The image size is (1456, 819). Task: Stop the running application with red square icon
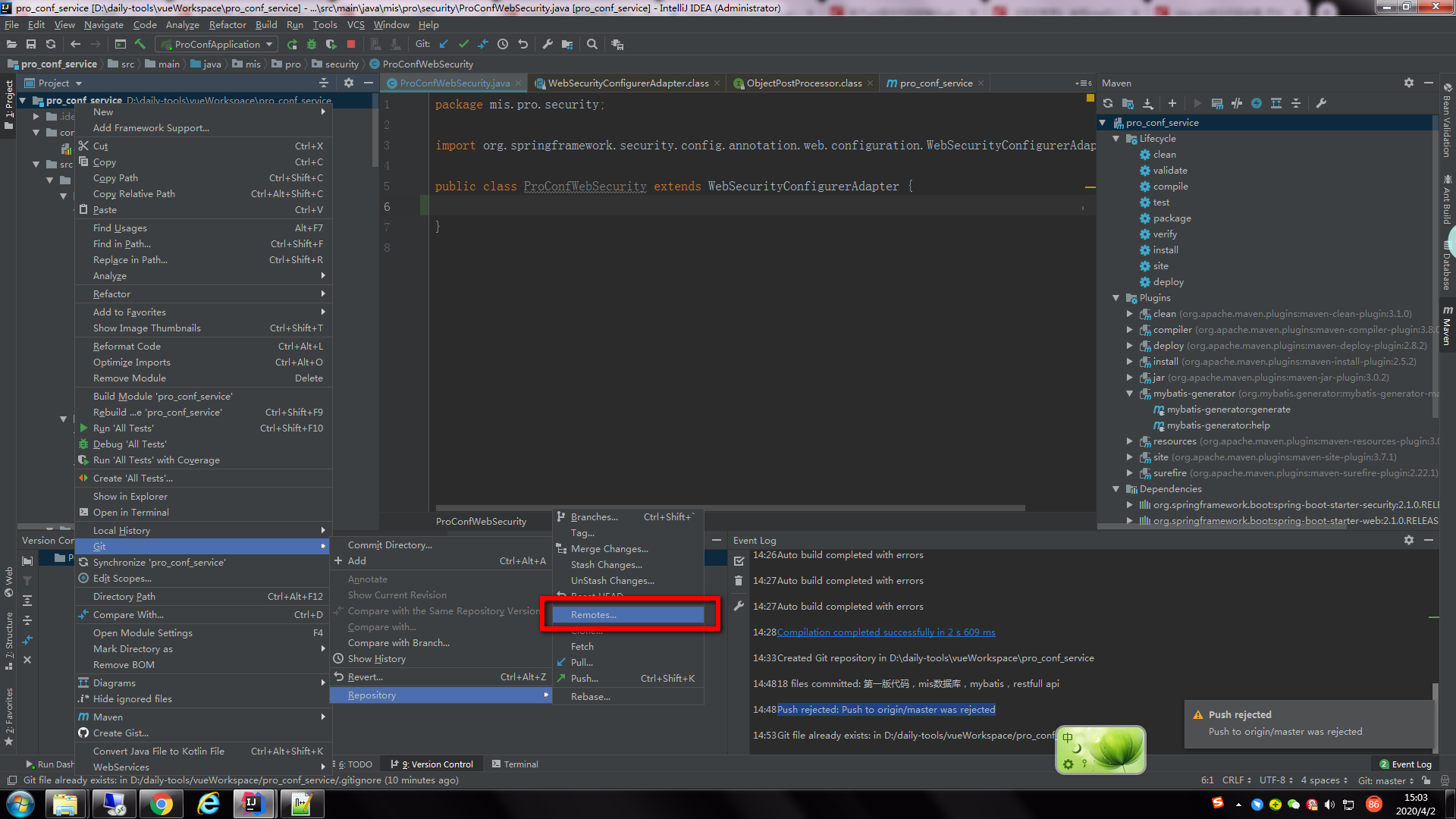click(x=351, y=44)
